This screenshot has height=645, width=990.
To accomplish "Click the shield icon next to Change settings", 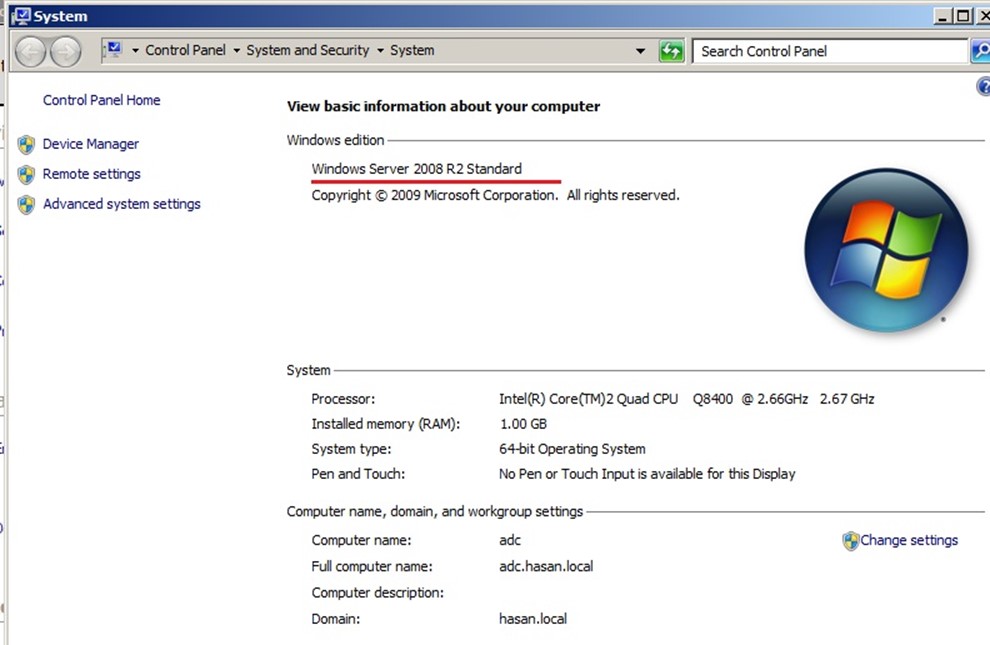I will [x=850, y=541].
